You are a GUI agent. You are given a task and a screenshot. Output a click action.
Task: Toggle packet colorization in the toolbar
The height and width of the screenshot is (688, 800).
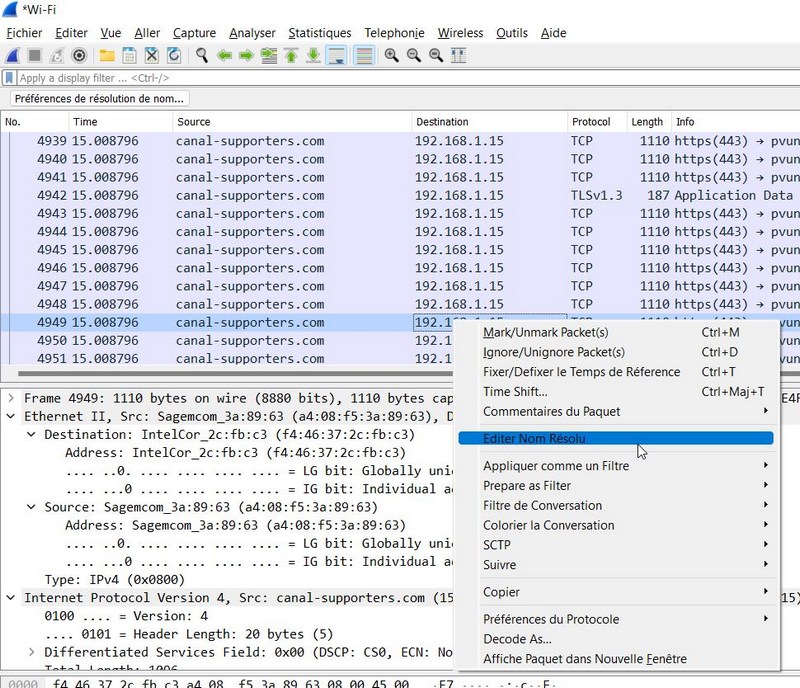[363, 55]
